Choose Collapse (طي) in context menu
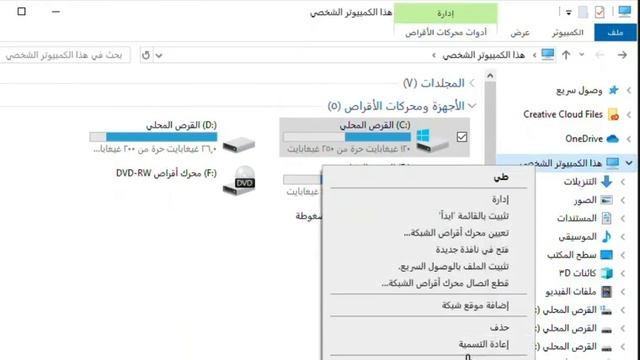The width and height of the screenshot is (640, 360). pos(429,177)
